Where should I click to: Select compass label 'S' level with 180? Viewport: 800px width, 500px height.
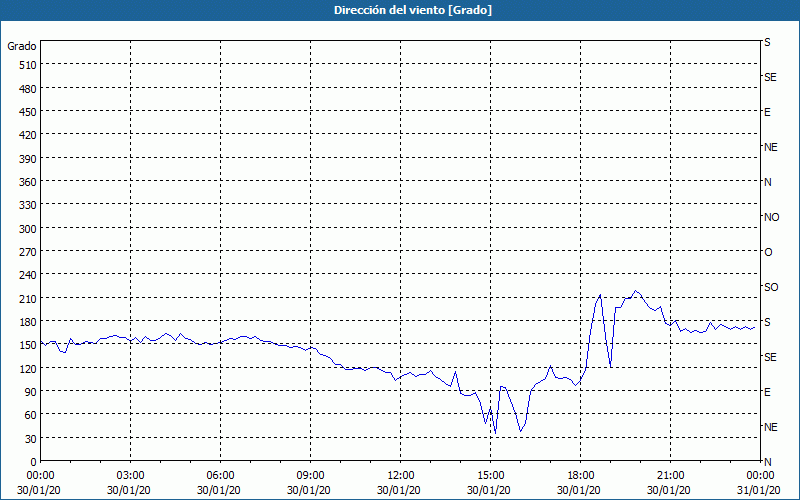(767, 322)
